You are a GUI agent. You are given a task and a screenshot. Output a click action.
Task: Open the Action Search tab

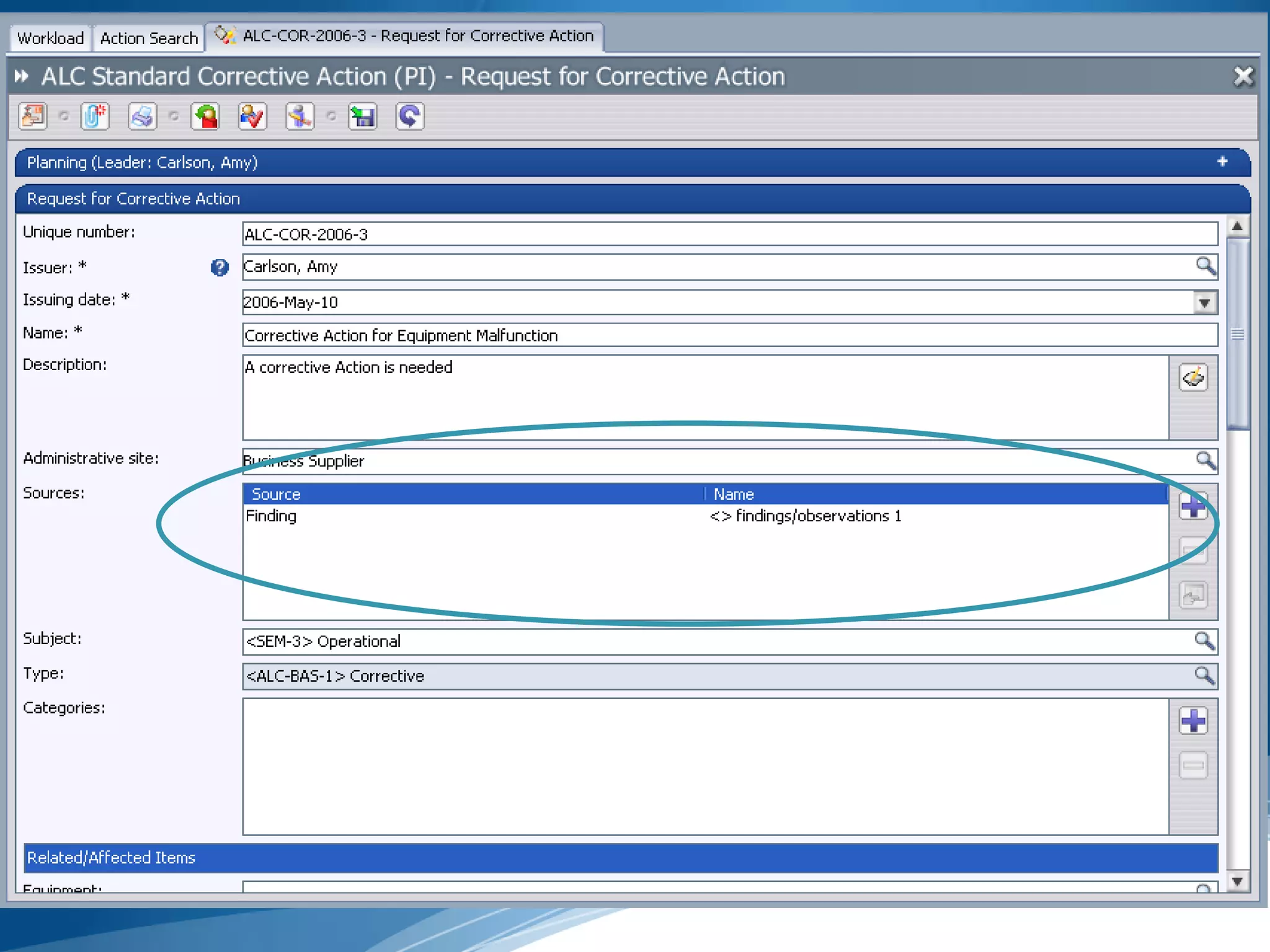[149, 38]
